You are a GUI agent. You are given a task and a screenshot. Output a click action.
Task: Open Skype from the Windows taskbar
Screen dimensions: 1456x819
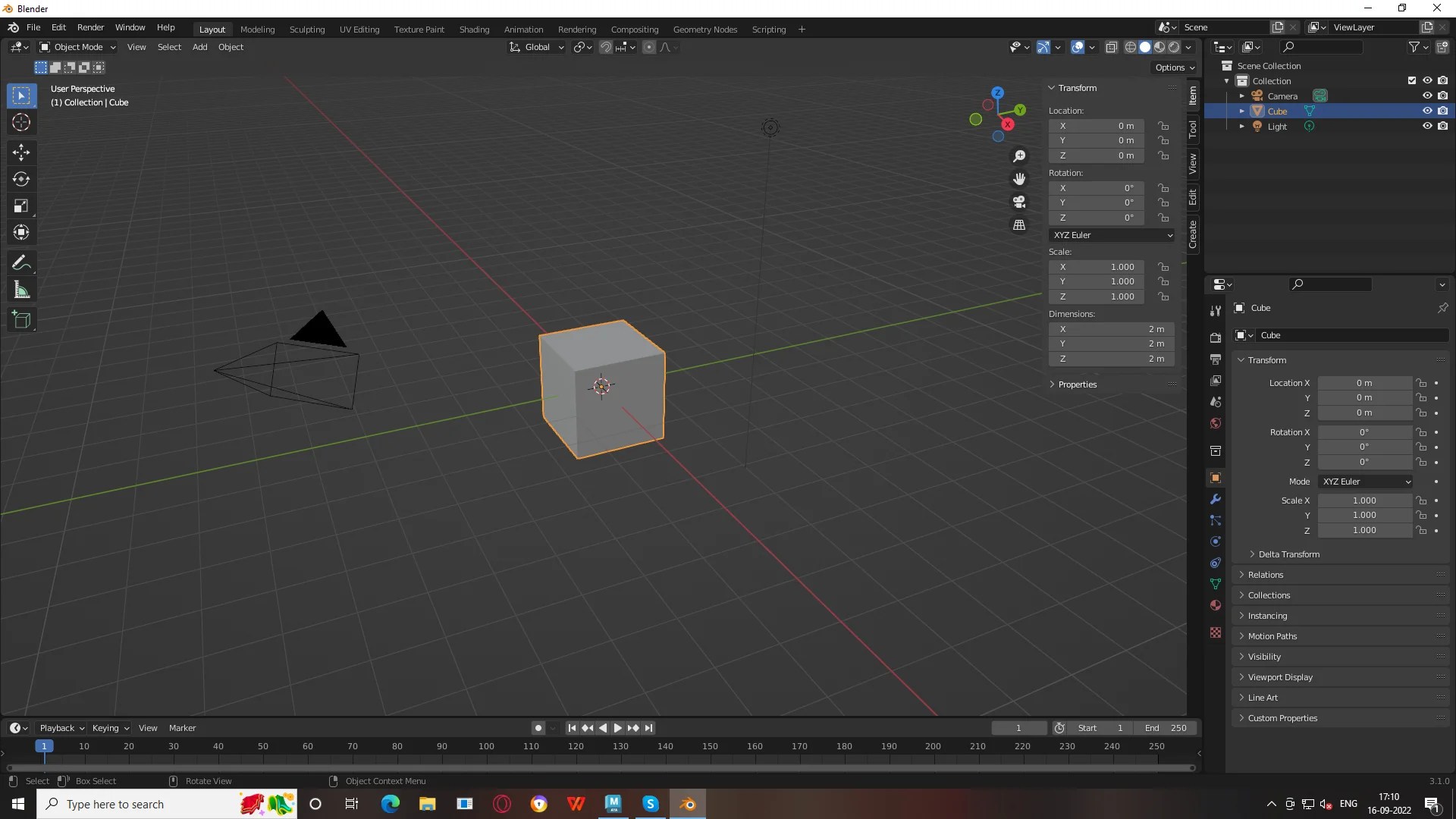650,804
